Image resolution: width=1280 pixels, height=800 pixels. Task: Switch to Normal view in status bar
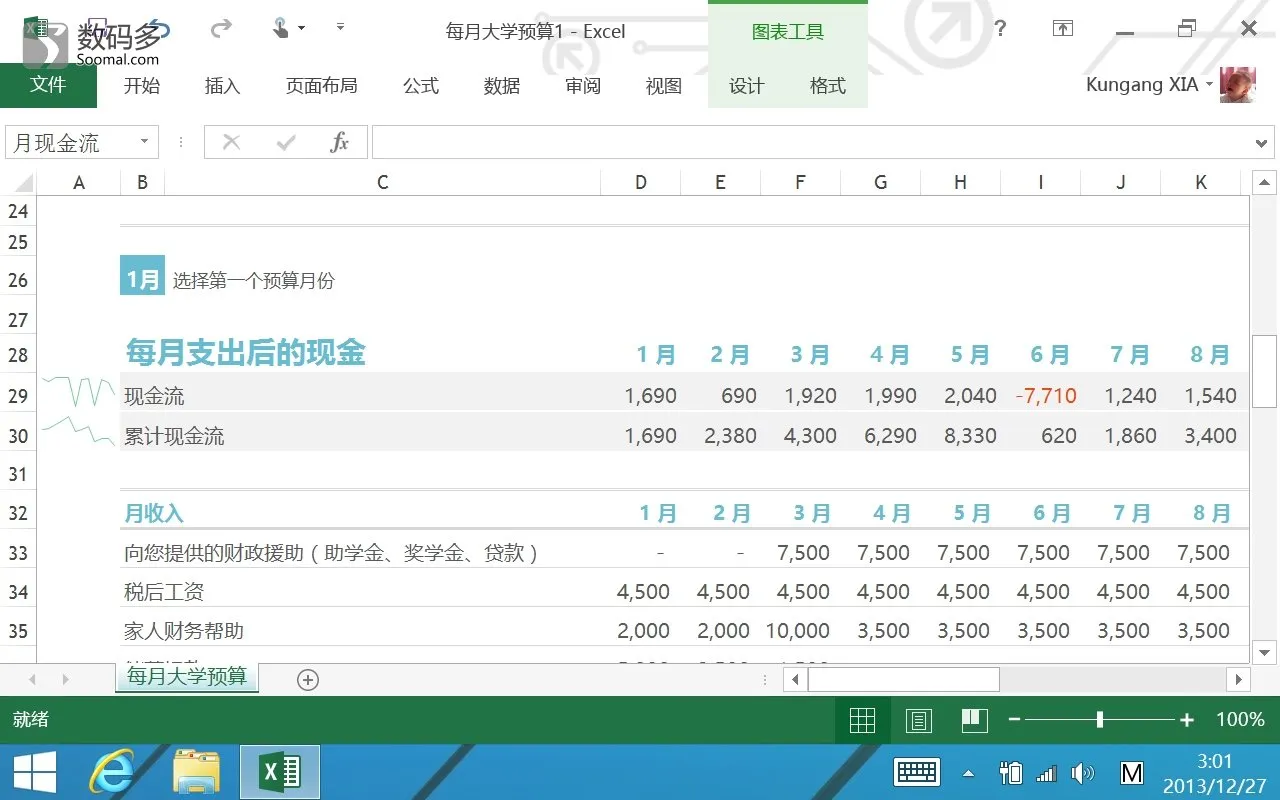[x=862, y=719]
